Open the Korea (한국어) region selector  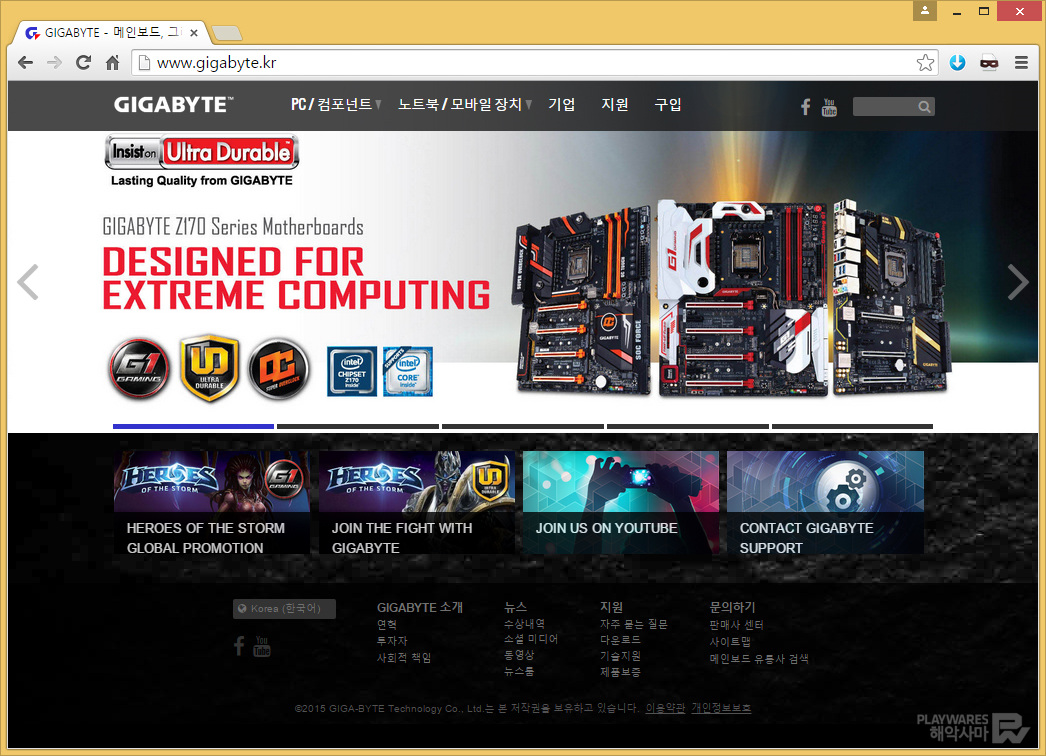(x=284, y=609)
